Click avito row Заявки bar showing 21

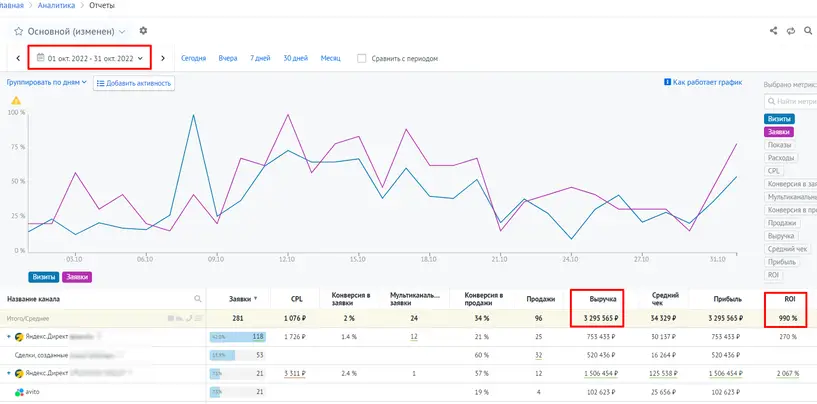tap(238, 392)
